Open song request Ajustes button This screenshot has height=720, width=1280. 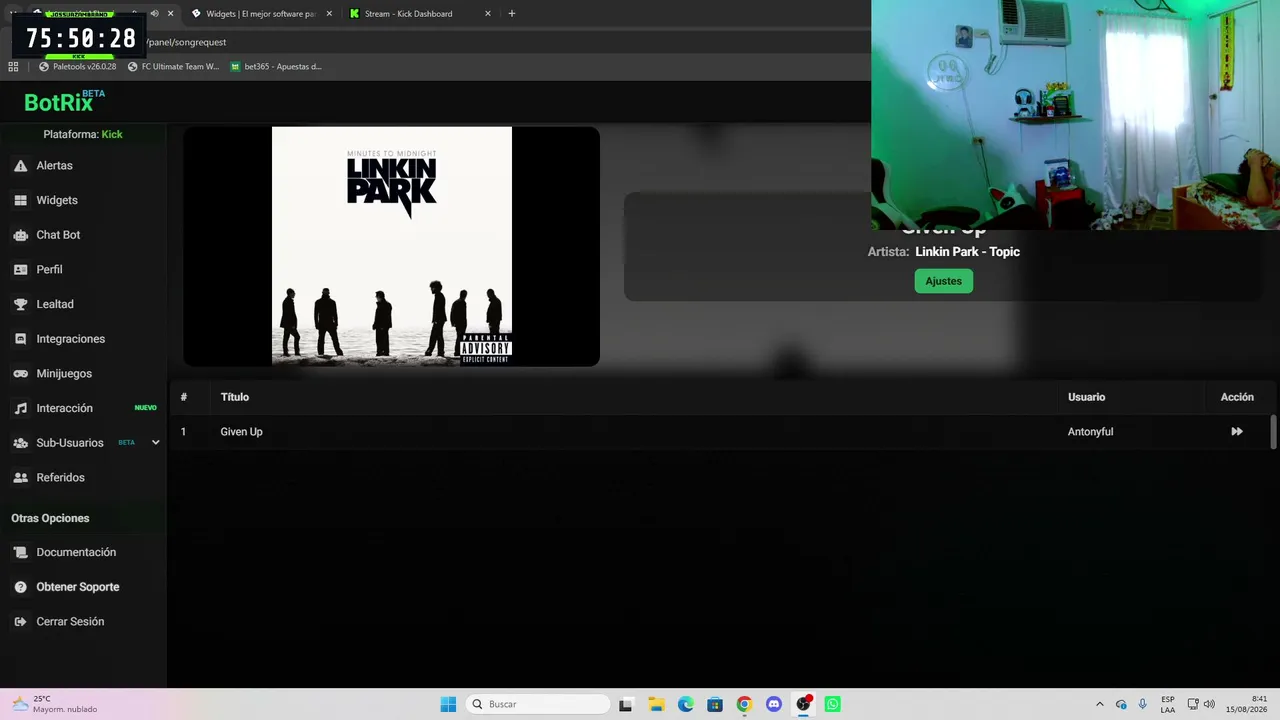(x=943, y=281)
